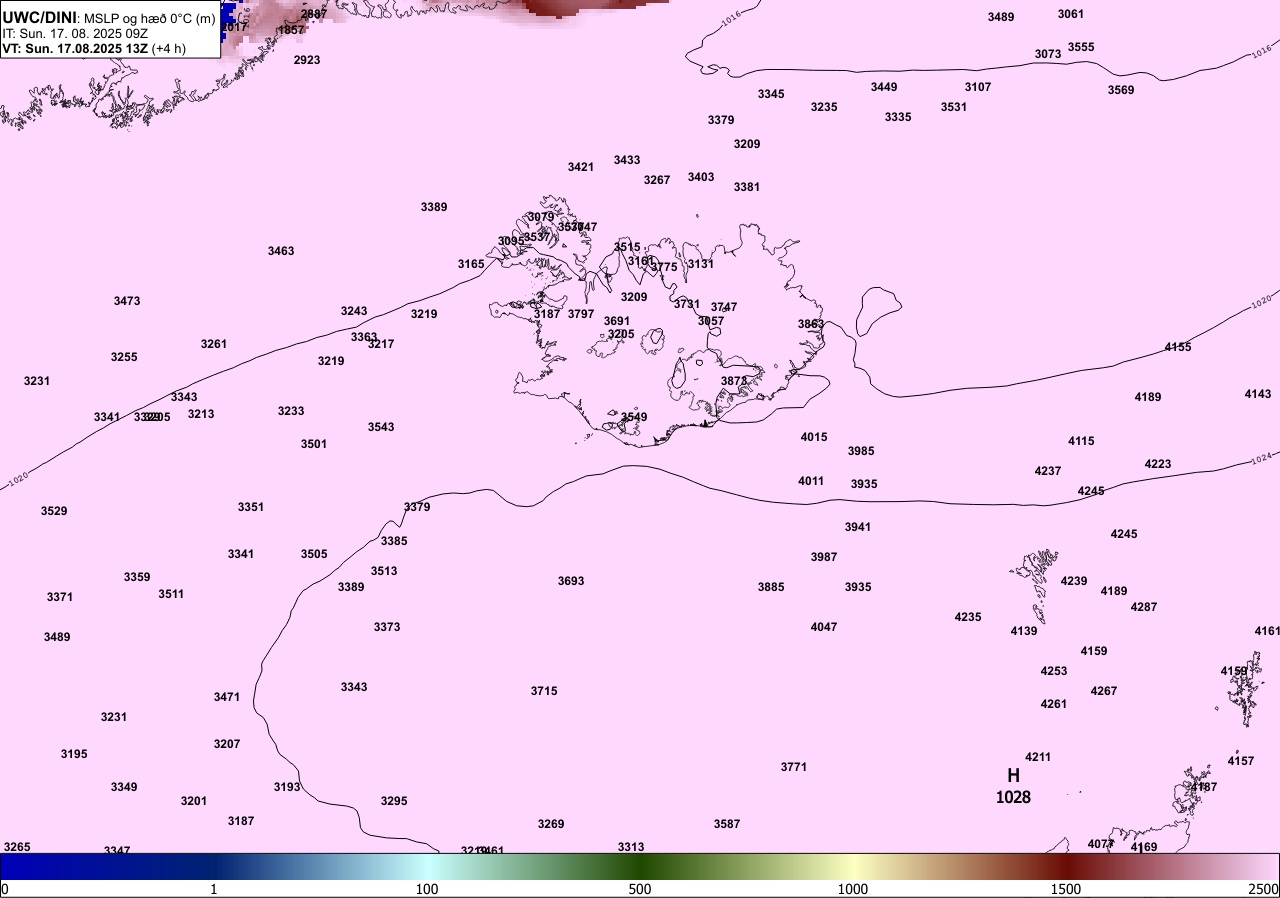Click the height value 3985
The width and height of the screenshot is (1280, 898).
click(x=861, y=451)
